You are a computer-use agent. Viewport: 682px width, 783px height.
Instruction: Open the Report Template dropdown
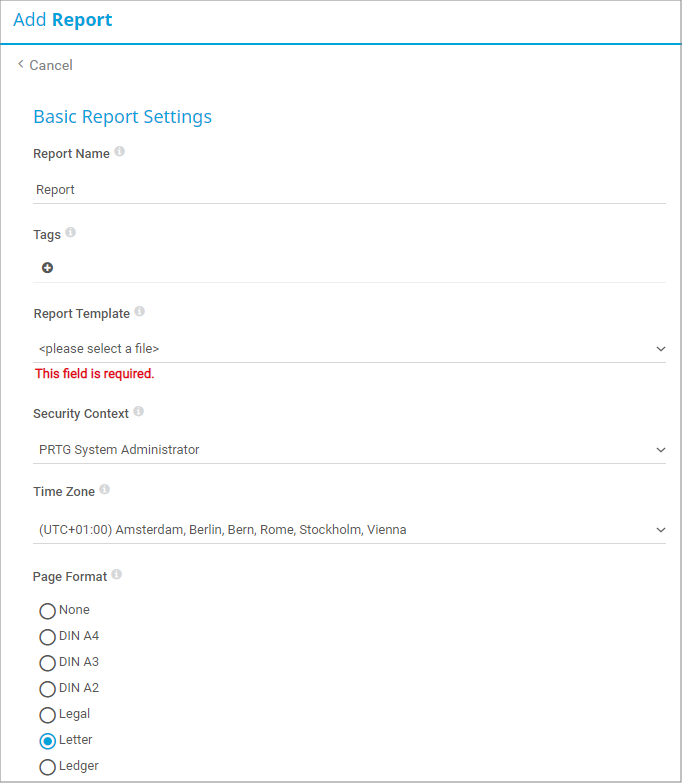(x=349, y=348)
